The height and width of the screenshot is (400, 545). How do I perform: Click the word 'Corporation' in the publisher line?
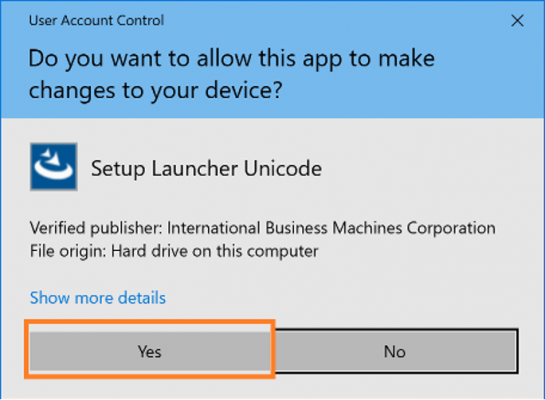click(x=451, y=229)
